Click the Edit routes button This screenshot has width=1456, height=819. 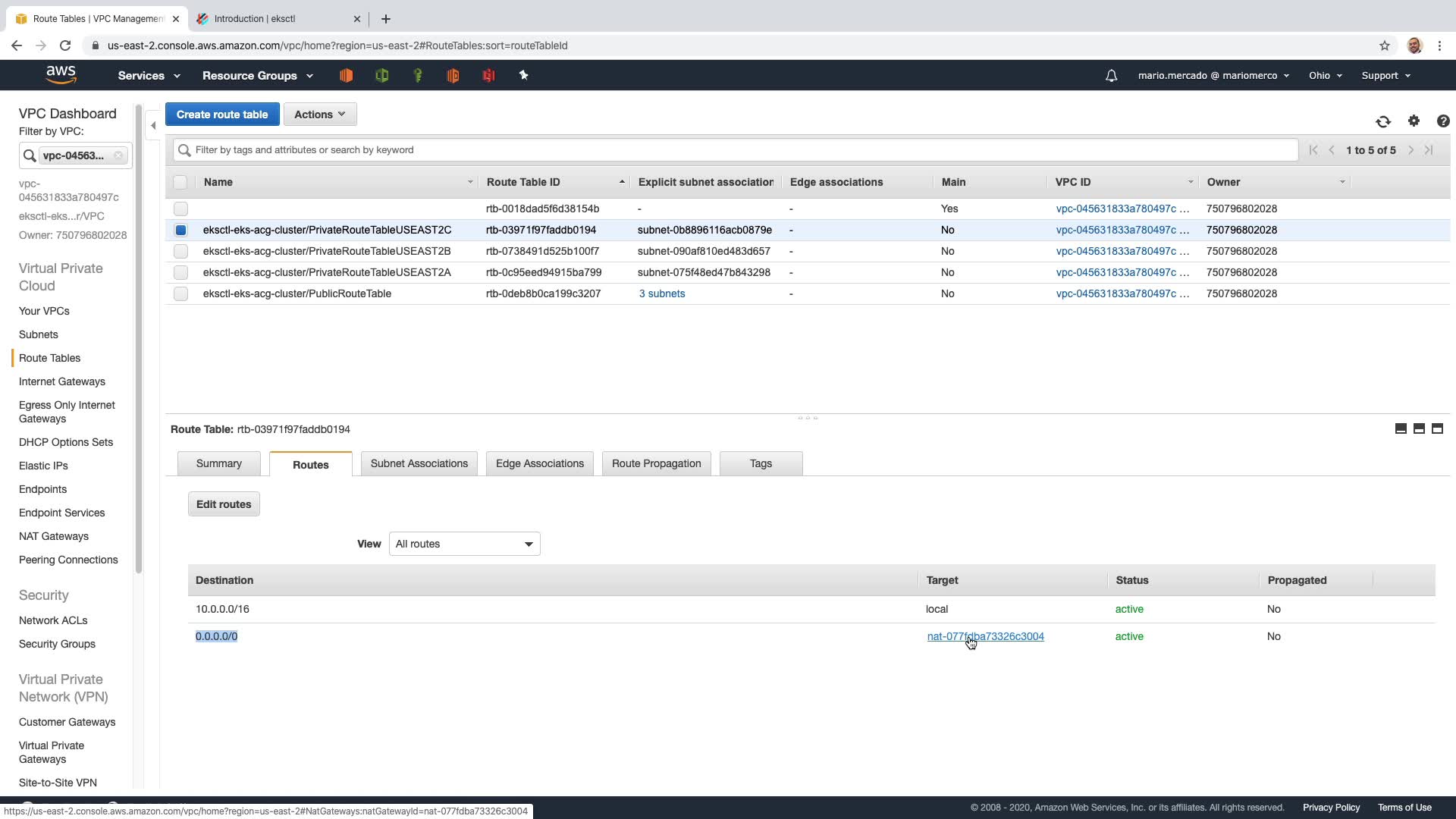pyautogui.click(x=224, y=504)
